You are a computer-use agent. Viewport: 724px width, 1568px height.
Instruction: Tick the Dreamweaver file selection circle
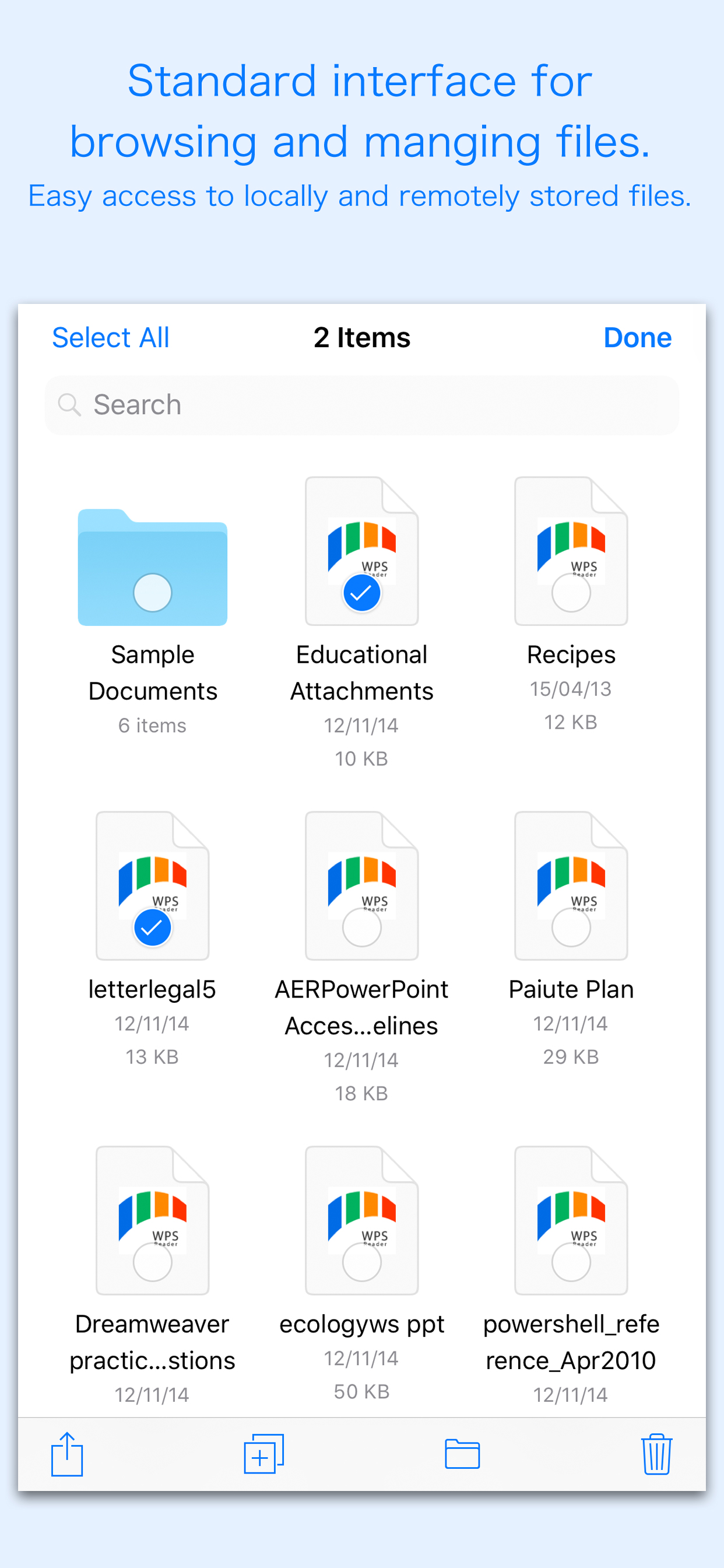(152, 1262)
